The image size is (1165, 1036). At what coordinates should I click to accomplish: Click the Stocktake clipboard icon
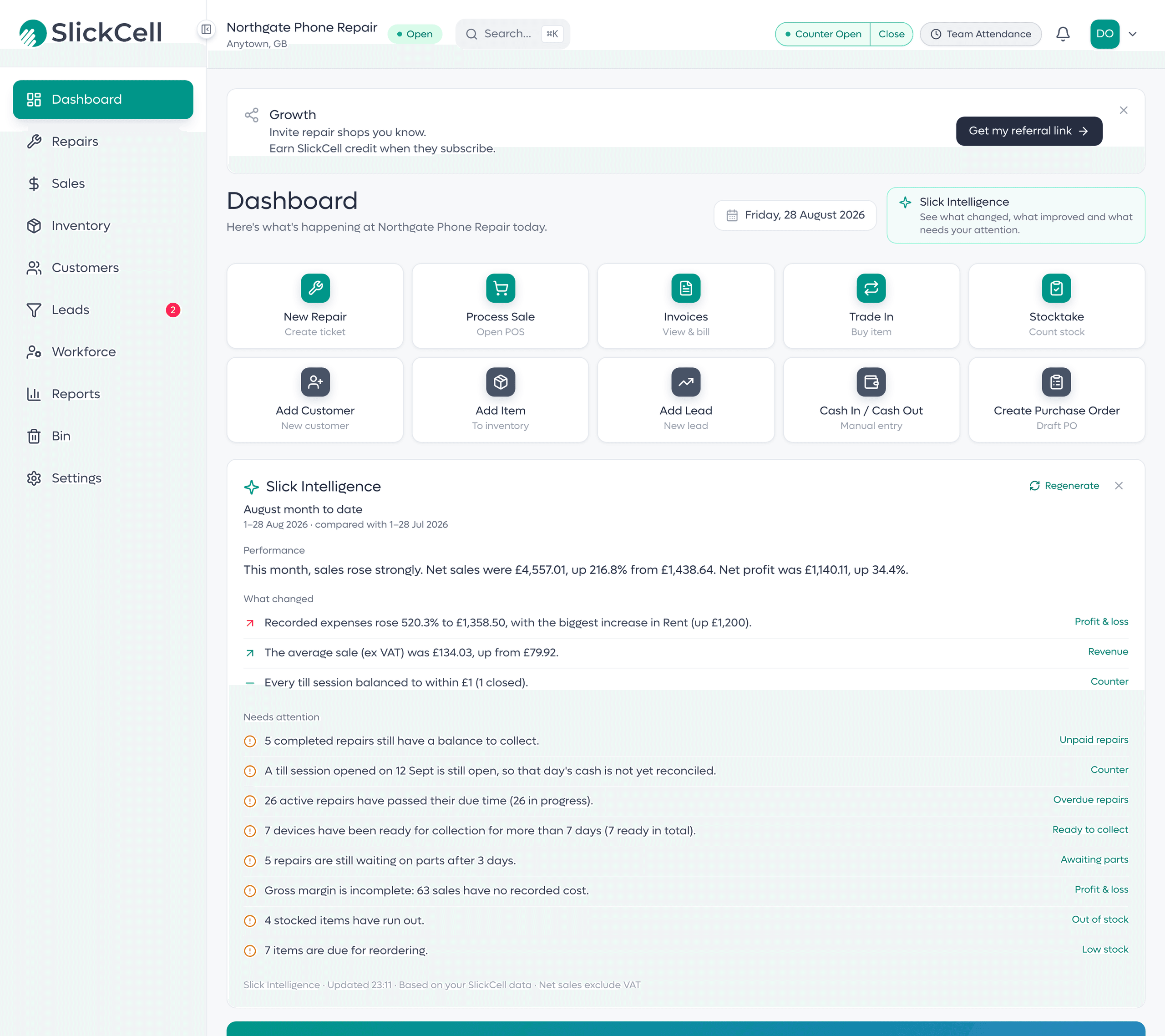click(x=1056, y=288)
